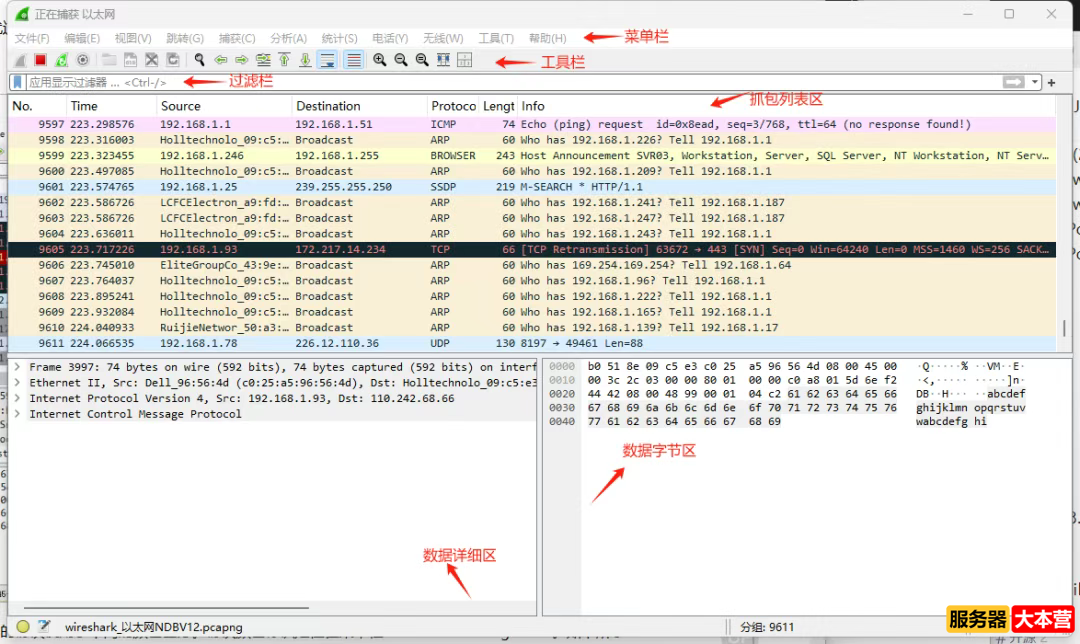Click the expert info status indicator circle
The image size is (1080, 644).
coord(23,627)
